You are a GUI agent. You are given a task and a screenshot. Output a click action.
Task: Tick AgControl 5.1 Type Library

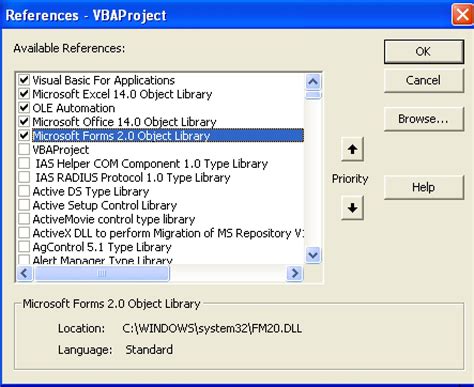point(24,247)
